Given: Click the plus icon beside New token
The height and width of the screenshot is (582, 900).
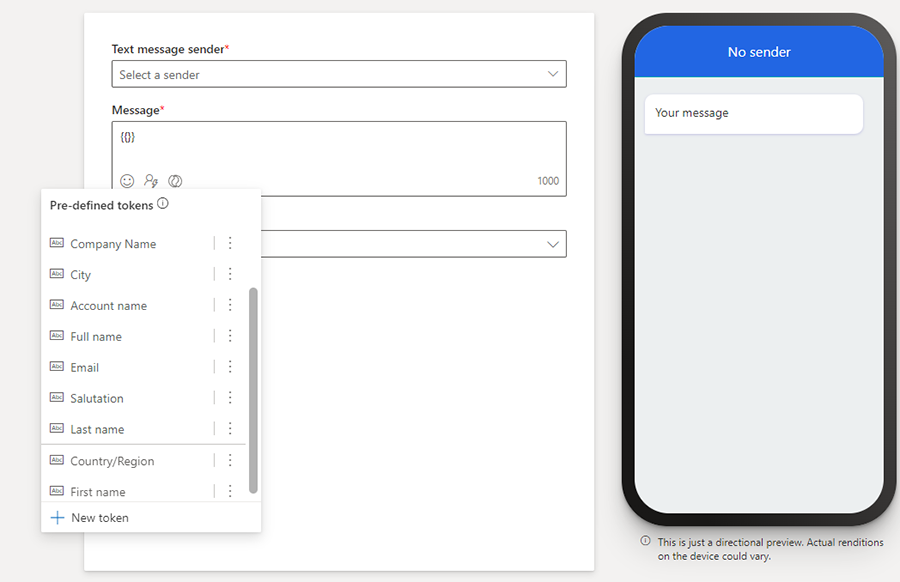Looking at the screenshot, I should (58, 517).
